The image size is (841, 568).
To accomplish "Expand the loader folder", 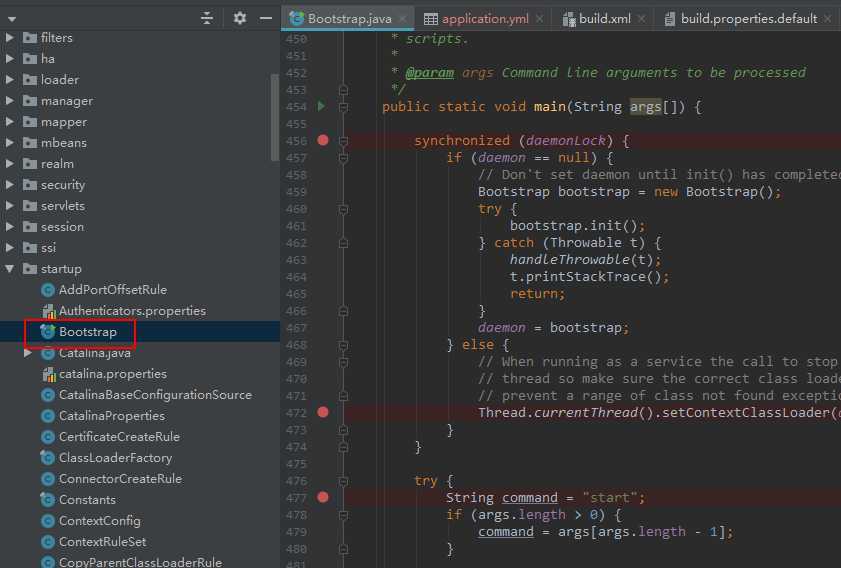I will tap(10, 79).
